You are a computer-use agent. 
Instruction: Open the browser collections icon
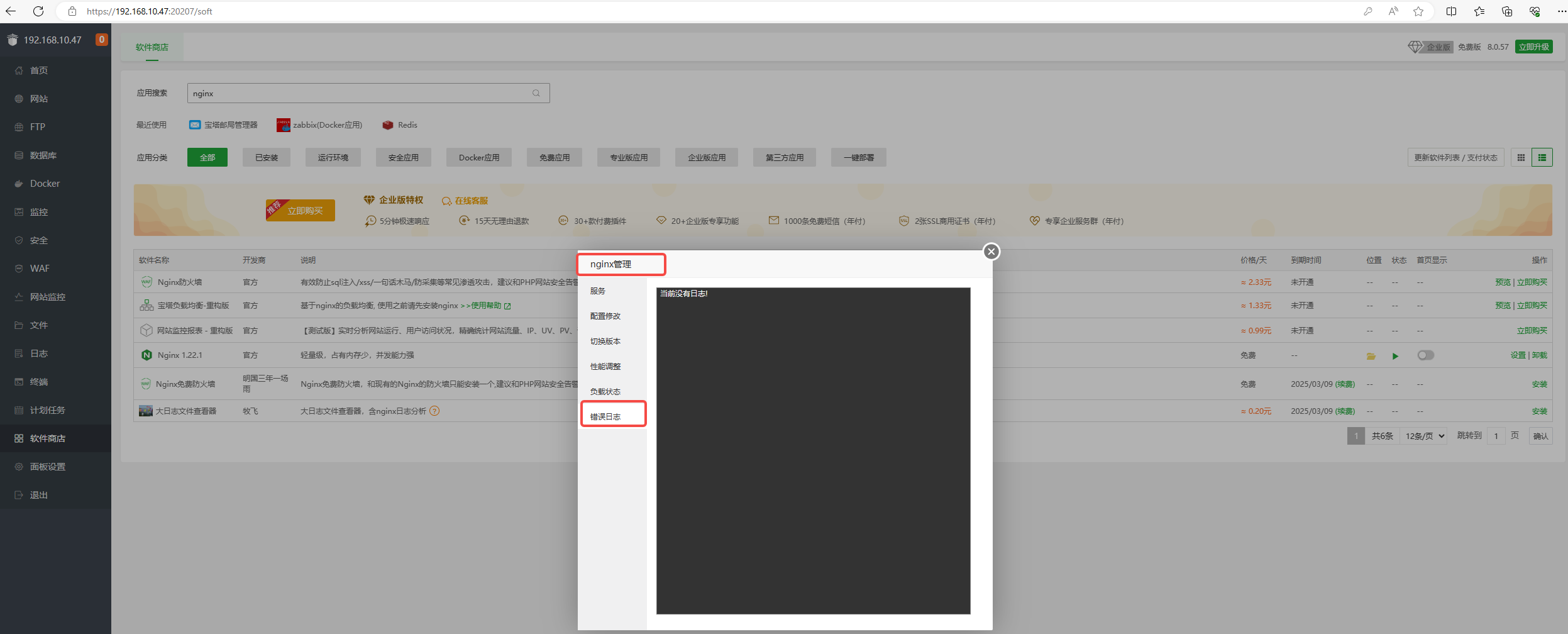(1507, 11)
